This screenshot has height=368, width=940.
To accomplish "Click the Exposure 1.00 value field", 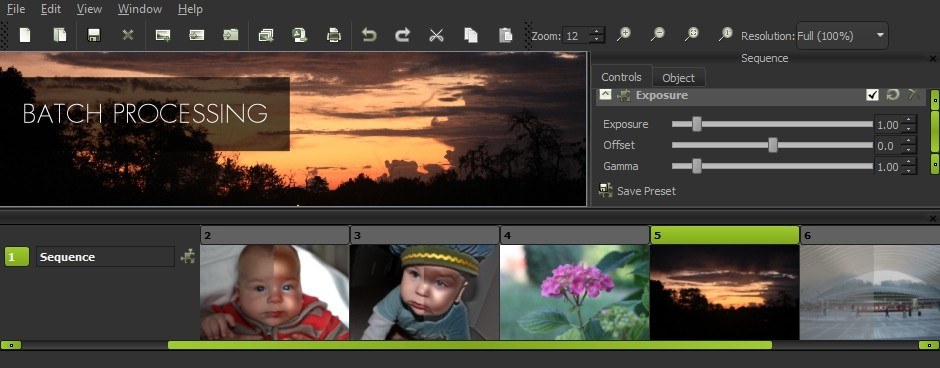I will click(888, 125).
